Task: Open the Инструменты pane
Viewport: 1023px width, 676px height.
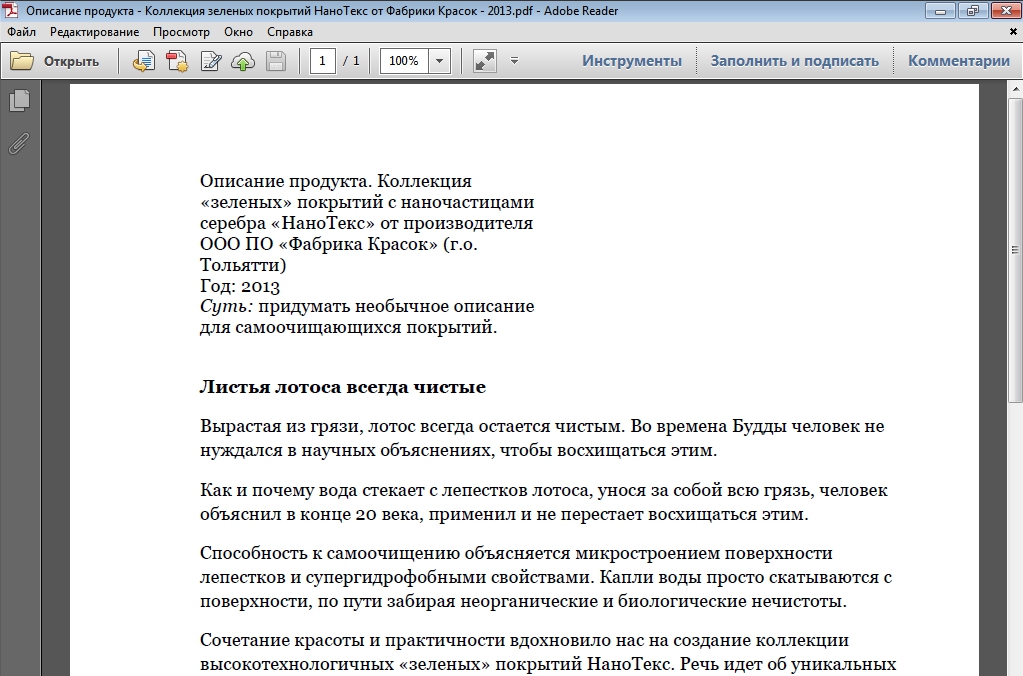Action: (x=632, y=61)
